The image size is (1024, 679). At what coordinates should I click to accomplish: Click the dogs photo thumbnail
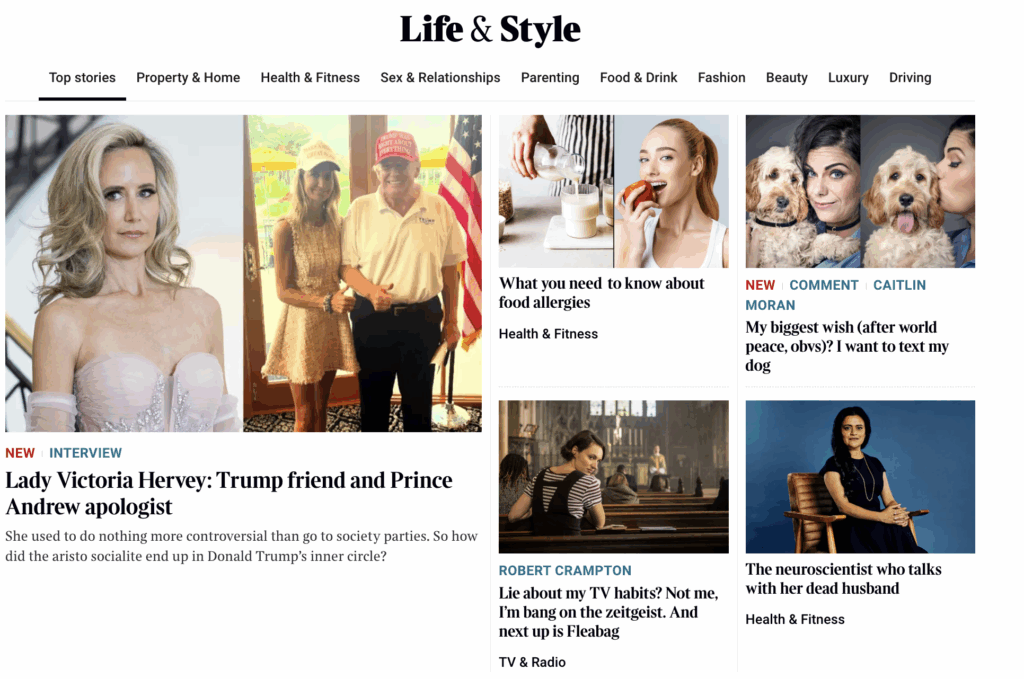tap(860, 191)
